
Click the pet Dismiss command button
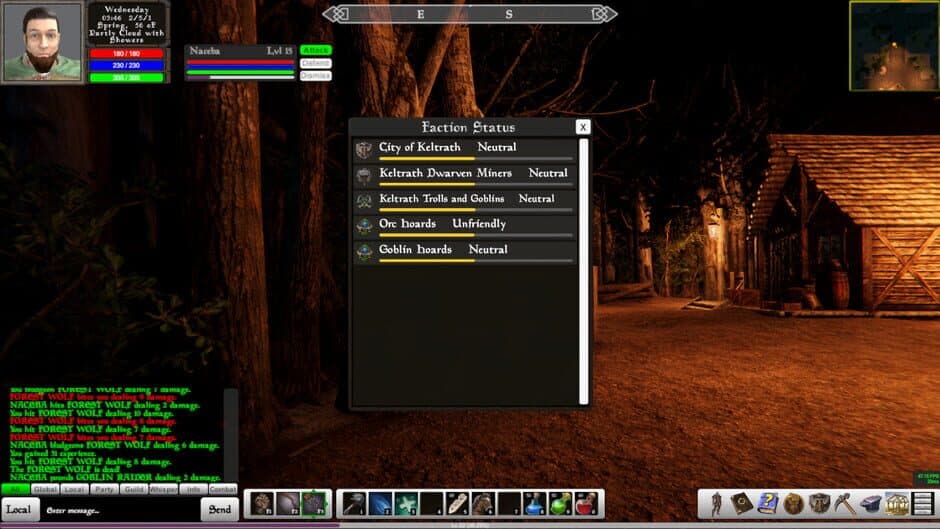316,76
